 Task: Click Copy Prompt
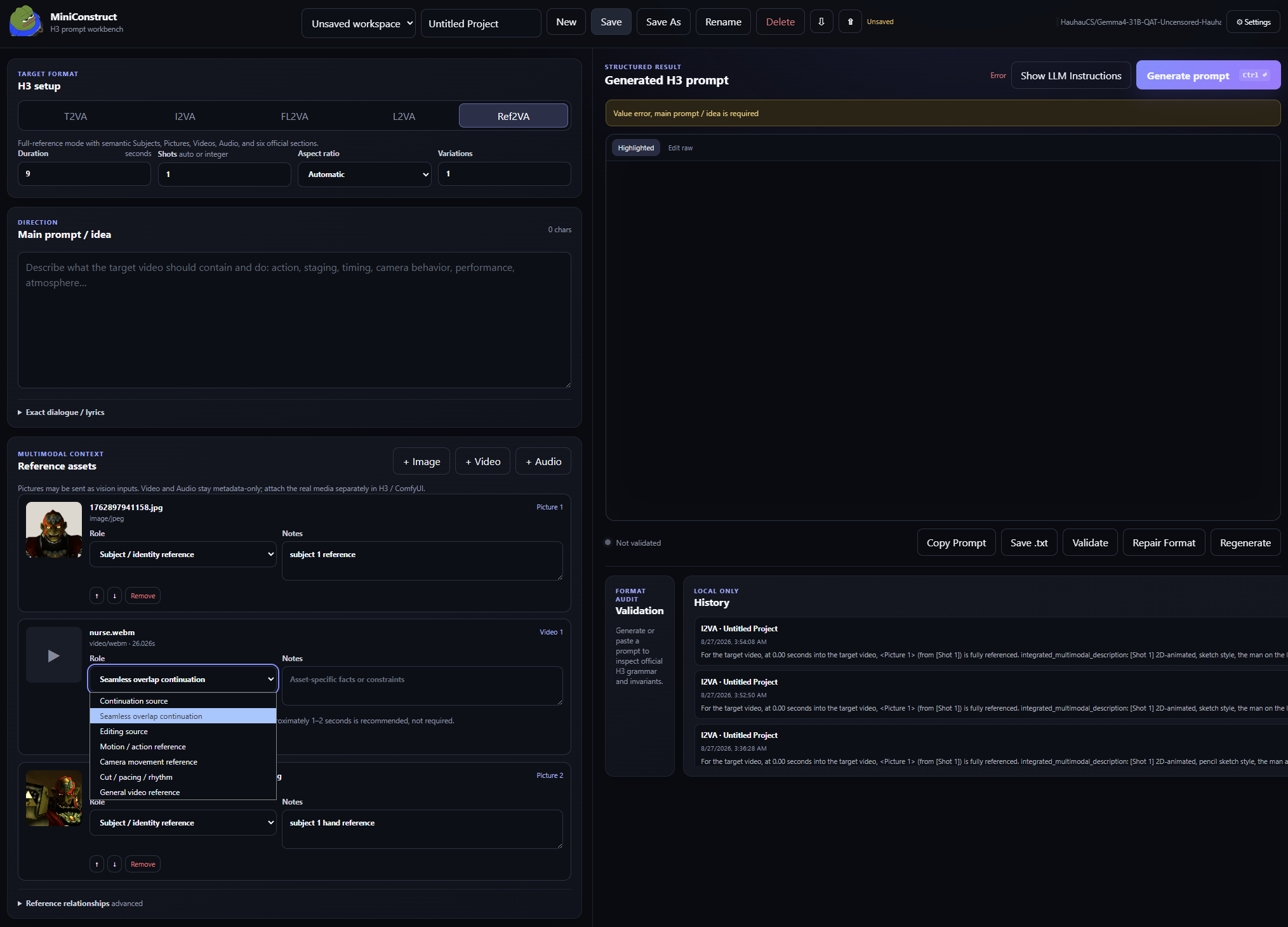point(956,542)
